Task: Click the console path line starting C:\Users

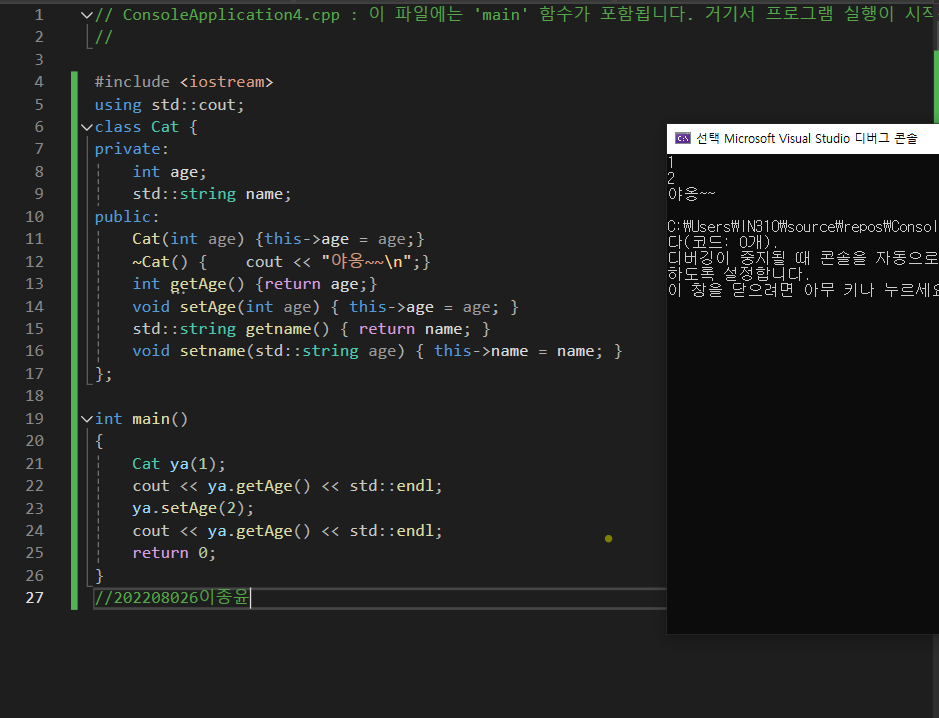Action: tap(802, 227)
